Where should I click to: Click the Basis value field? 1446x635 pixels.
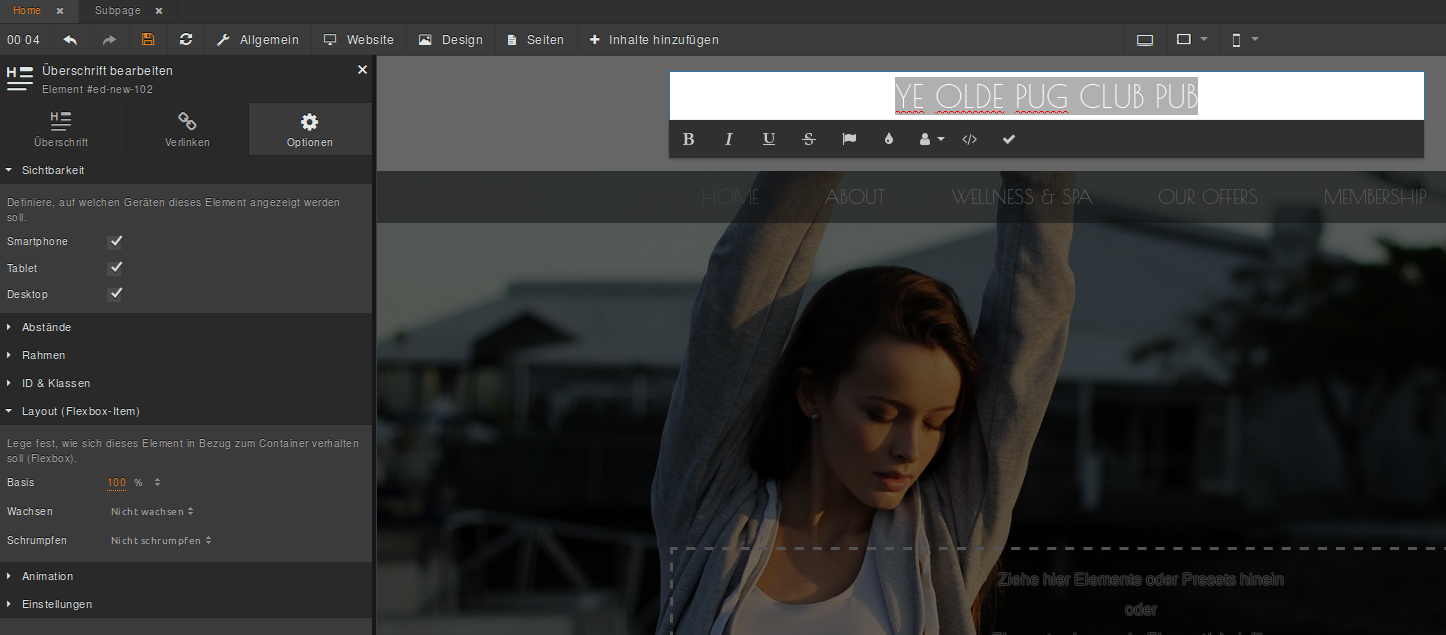(117, 483)
